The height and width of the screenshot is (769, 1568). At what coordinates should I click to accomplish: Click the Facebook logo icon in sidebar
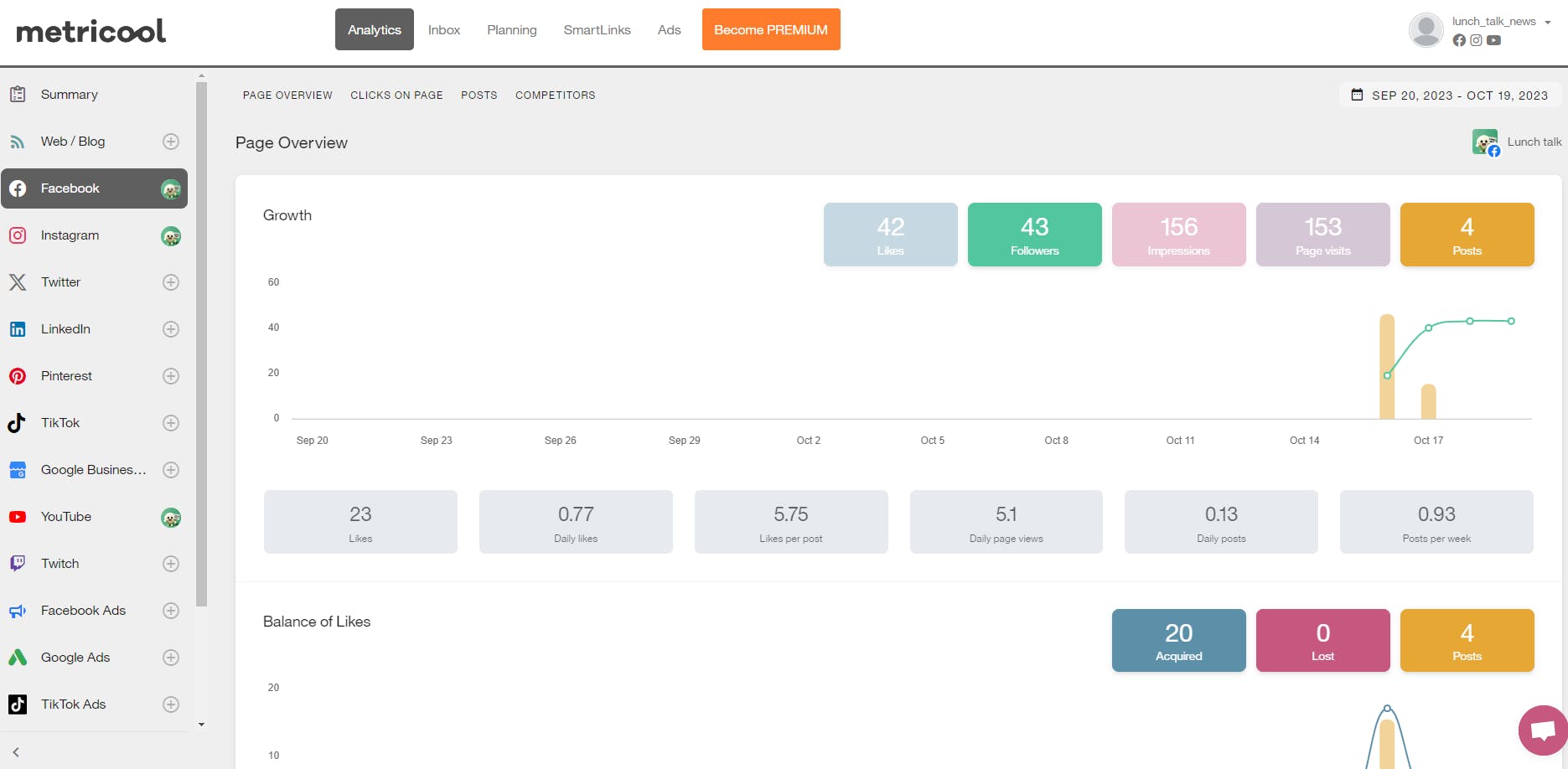tap(18, 188)
